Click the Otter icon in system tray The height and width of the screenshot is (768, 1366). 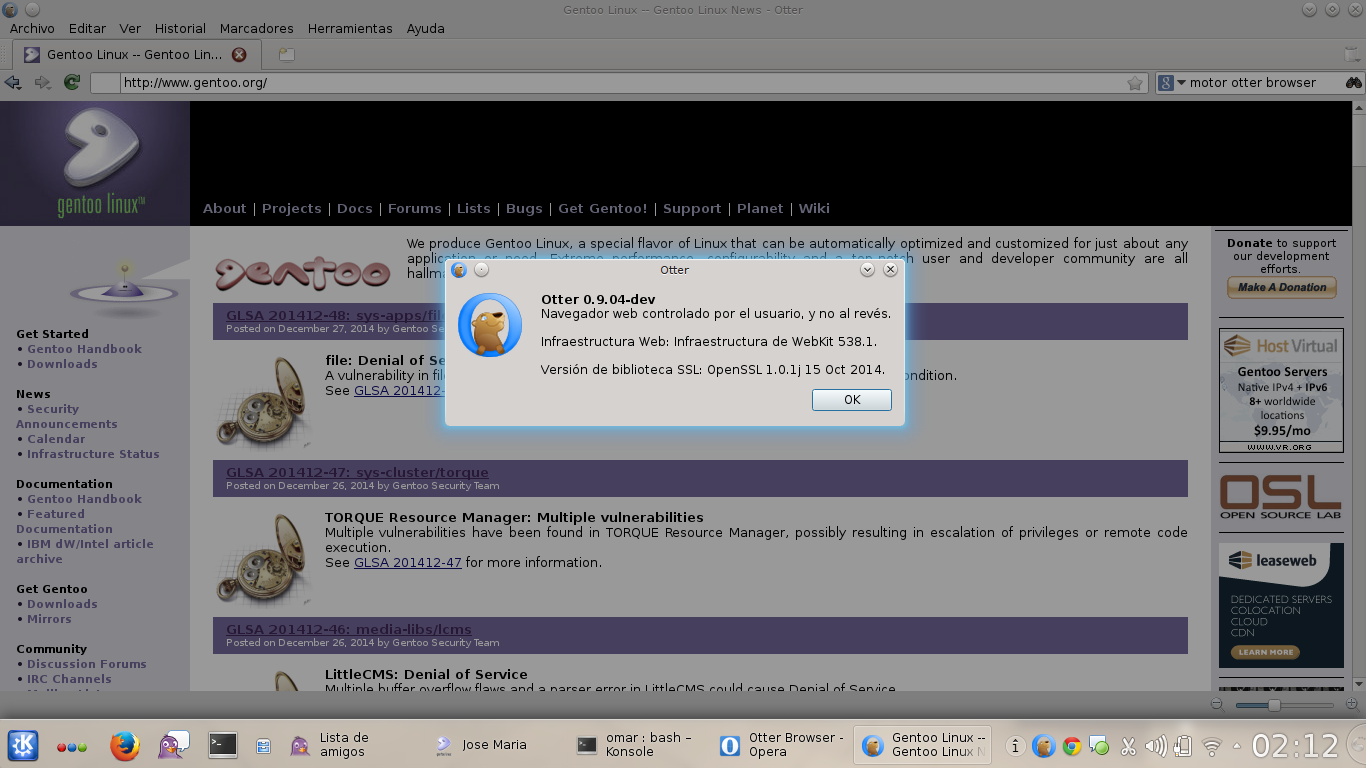click(1044, 746)
